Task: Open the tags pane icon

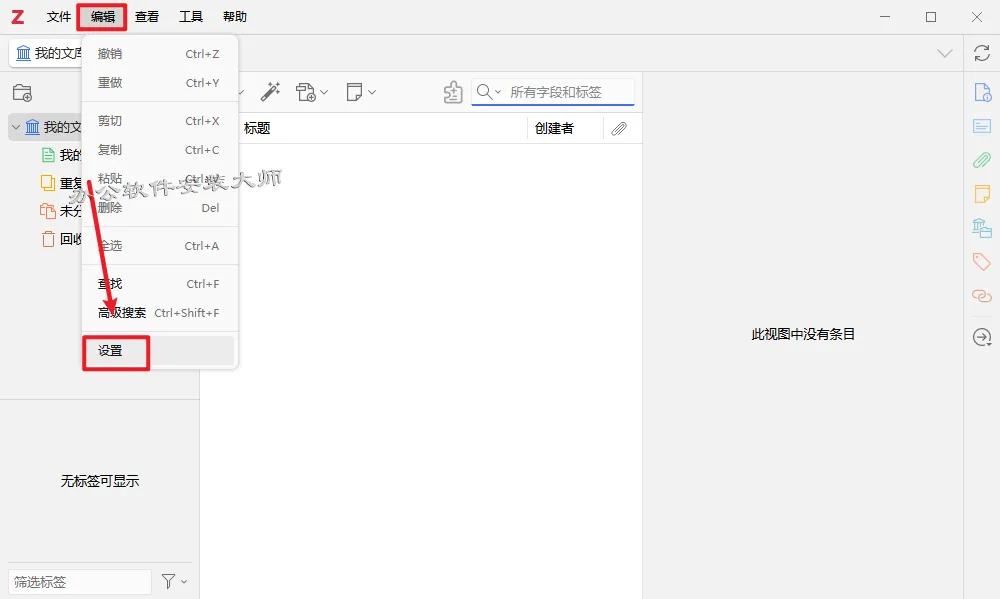Action: 982,262
